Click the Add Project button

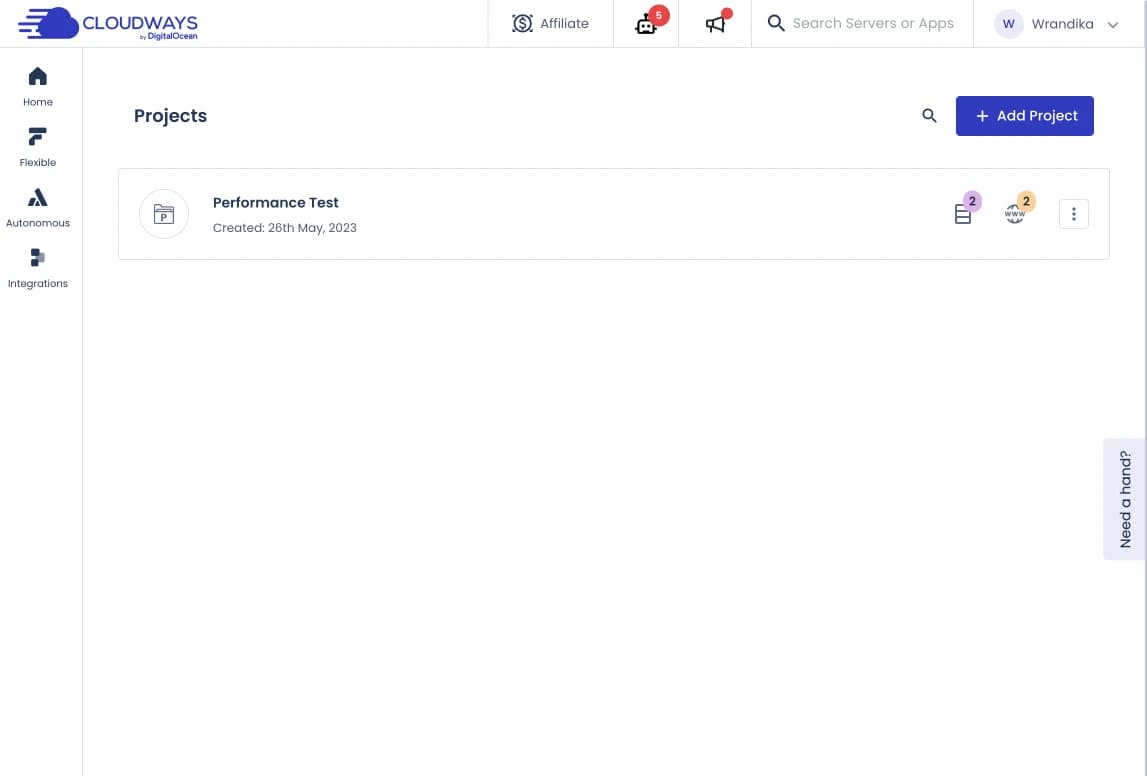pos(1024,116)
